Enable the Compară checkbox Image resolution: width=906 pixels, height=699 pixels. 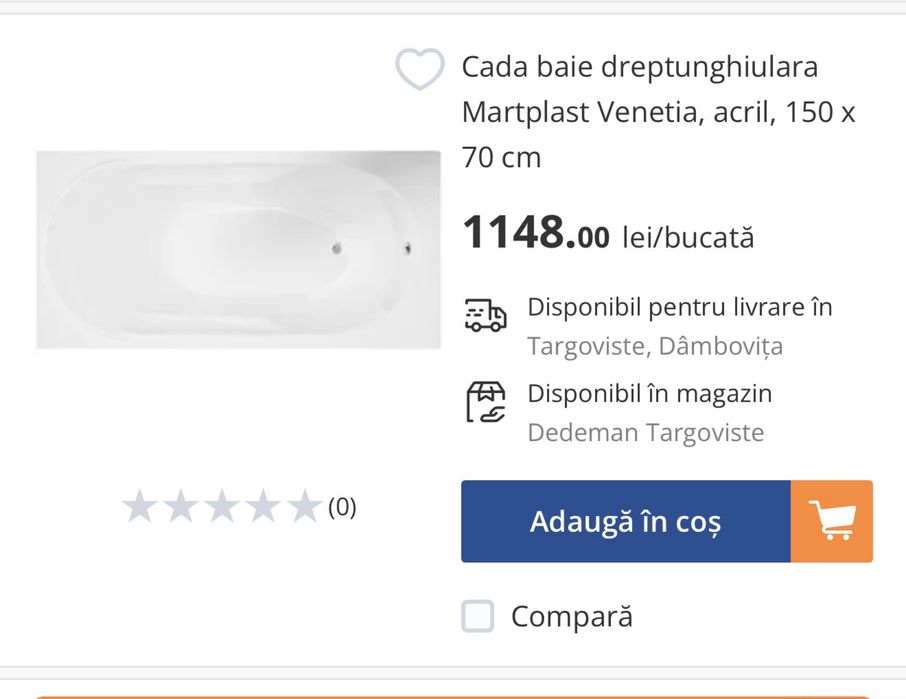pyautogui.click(x=478, y=616)
